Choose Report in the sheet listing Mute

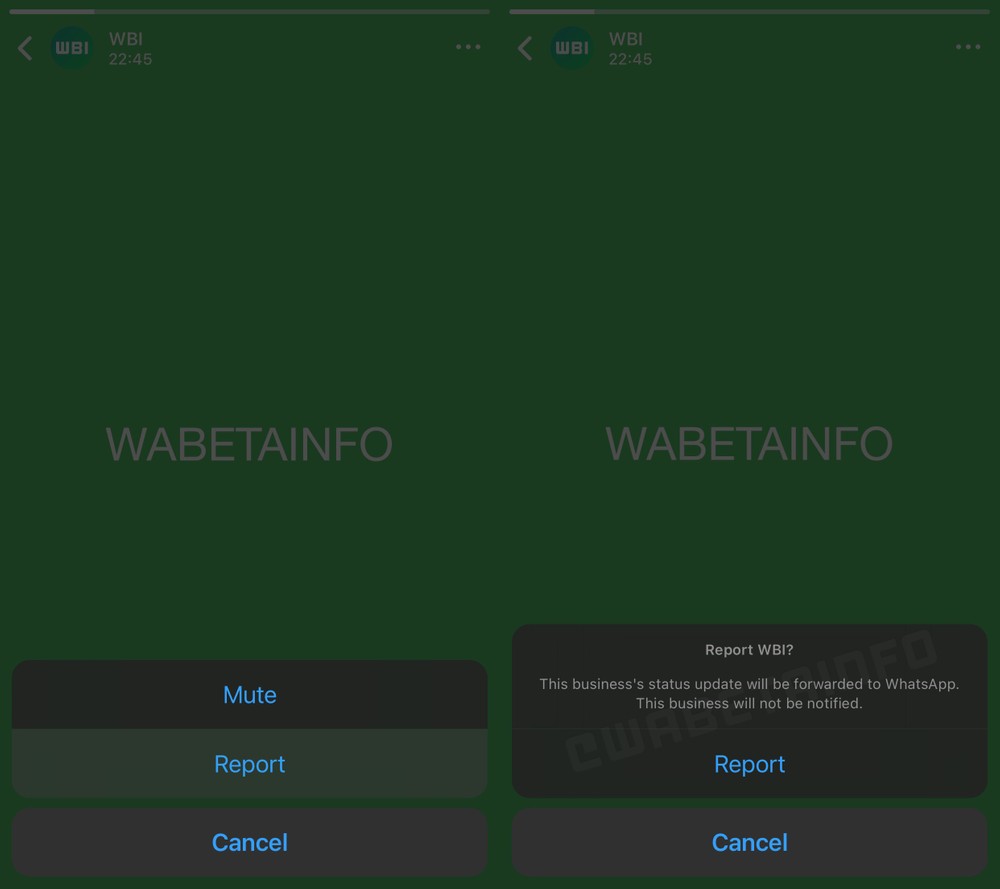click(x=249, y=763)
